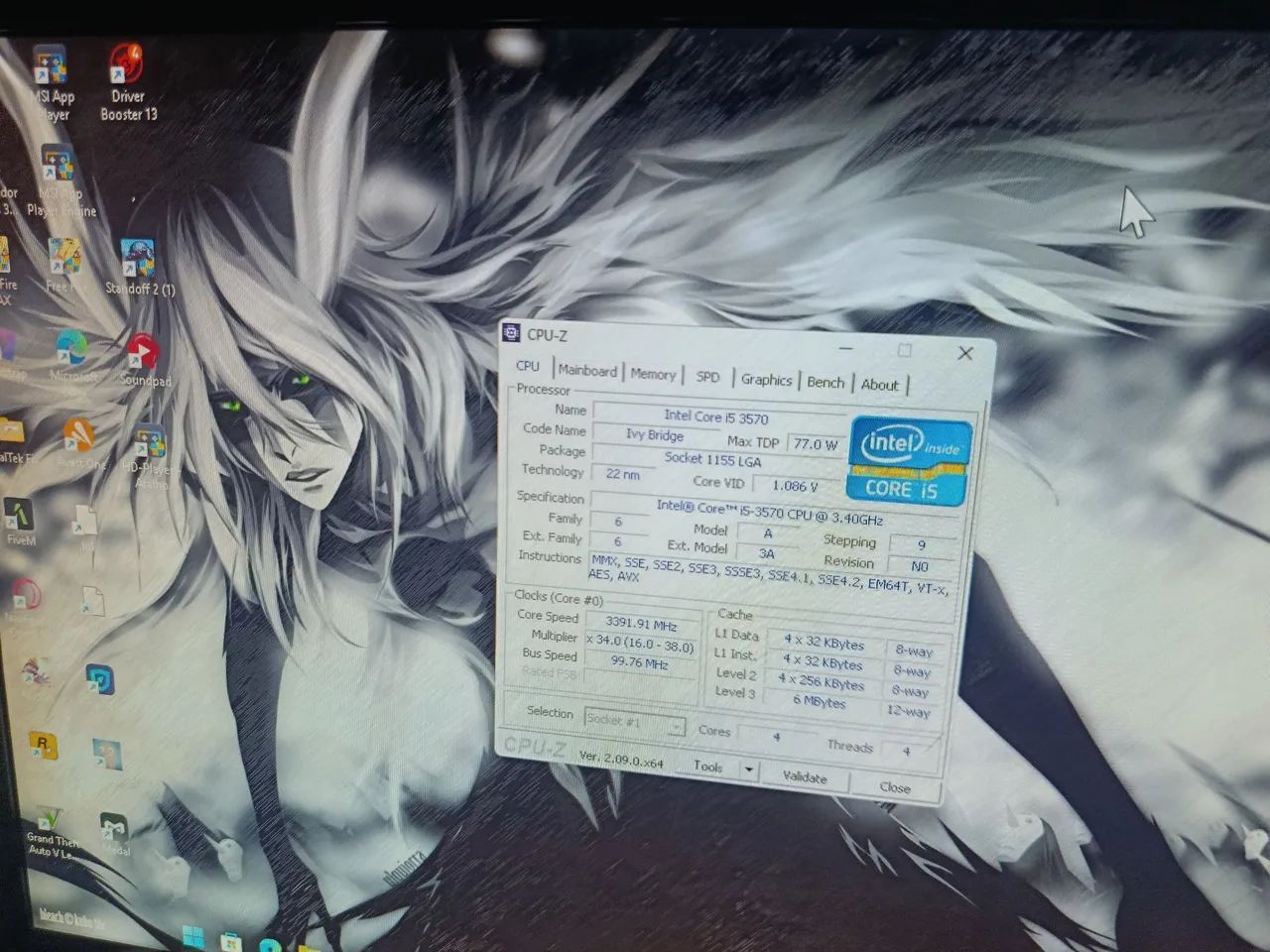Open the Windows Start menu
The image size is (1270, 952).
[192, 938]
